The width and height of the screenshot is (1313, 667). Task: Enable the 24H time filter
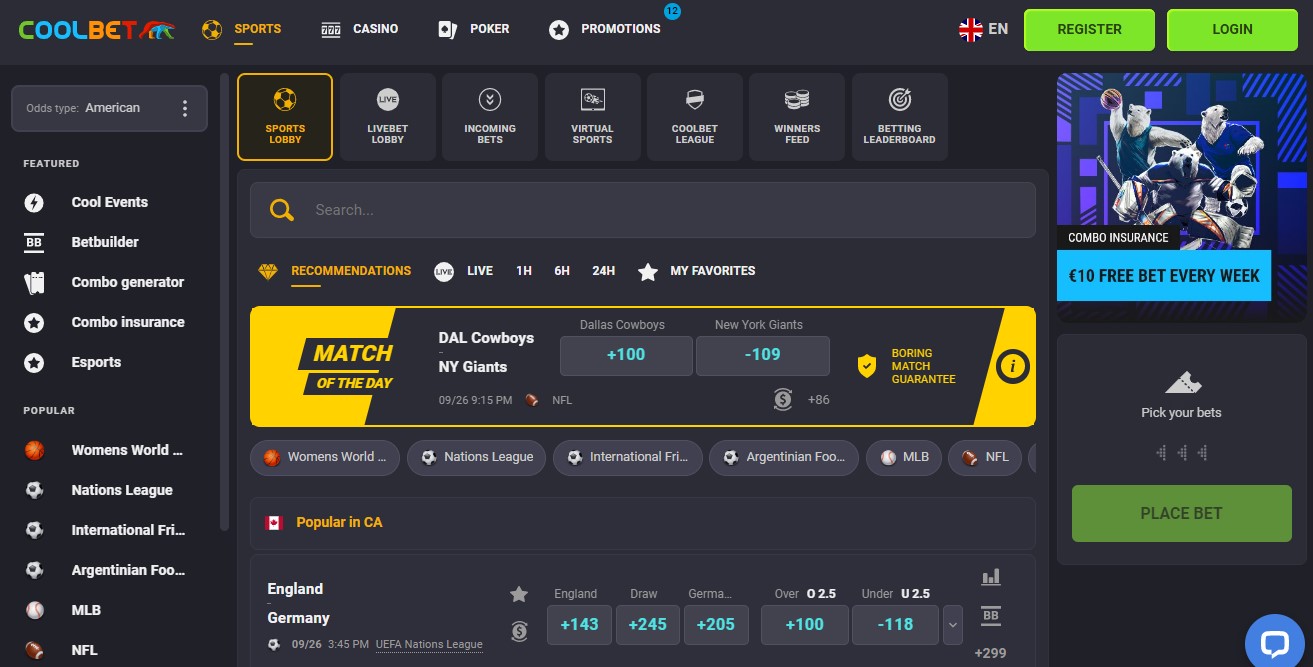tap(603, 270)
